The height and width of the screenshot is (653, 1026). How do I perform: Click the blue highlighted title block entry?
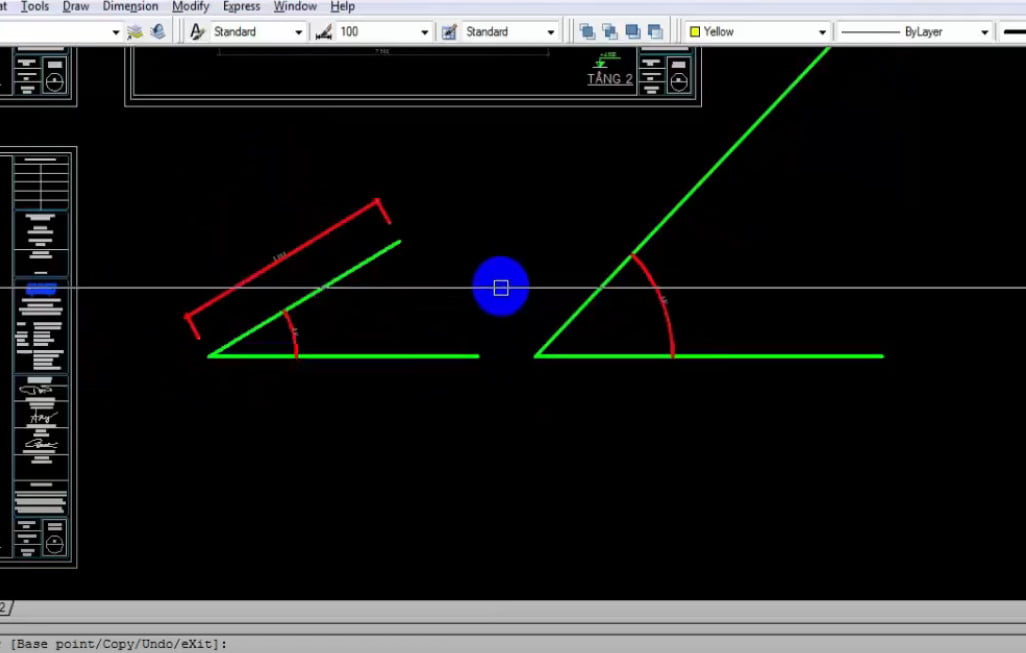coord(41,289)
